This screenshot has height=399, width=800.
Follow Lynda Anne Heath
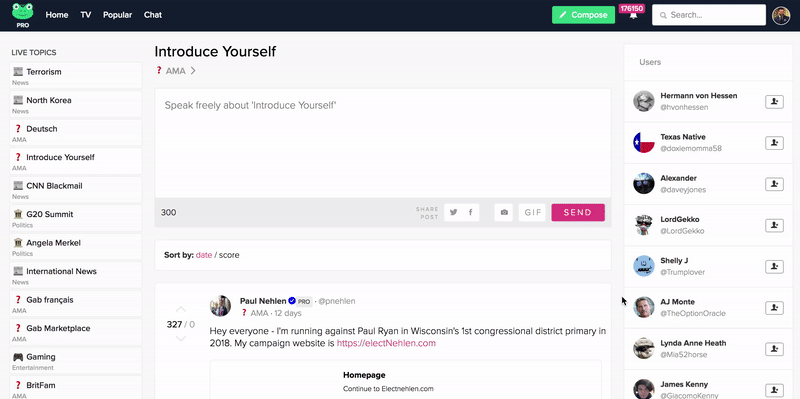pyautogui.click(x=774, y=349)
